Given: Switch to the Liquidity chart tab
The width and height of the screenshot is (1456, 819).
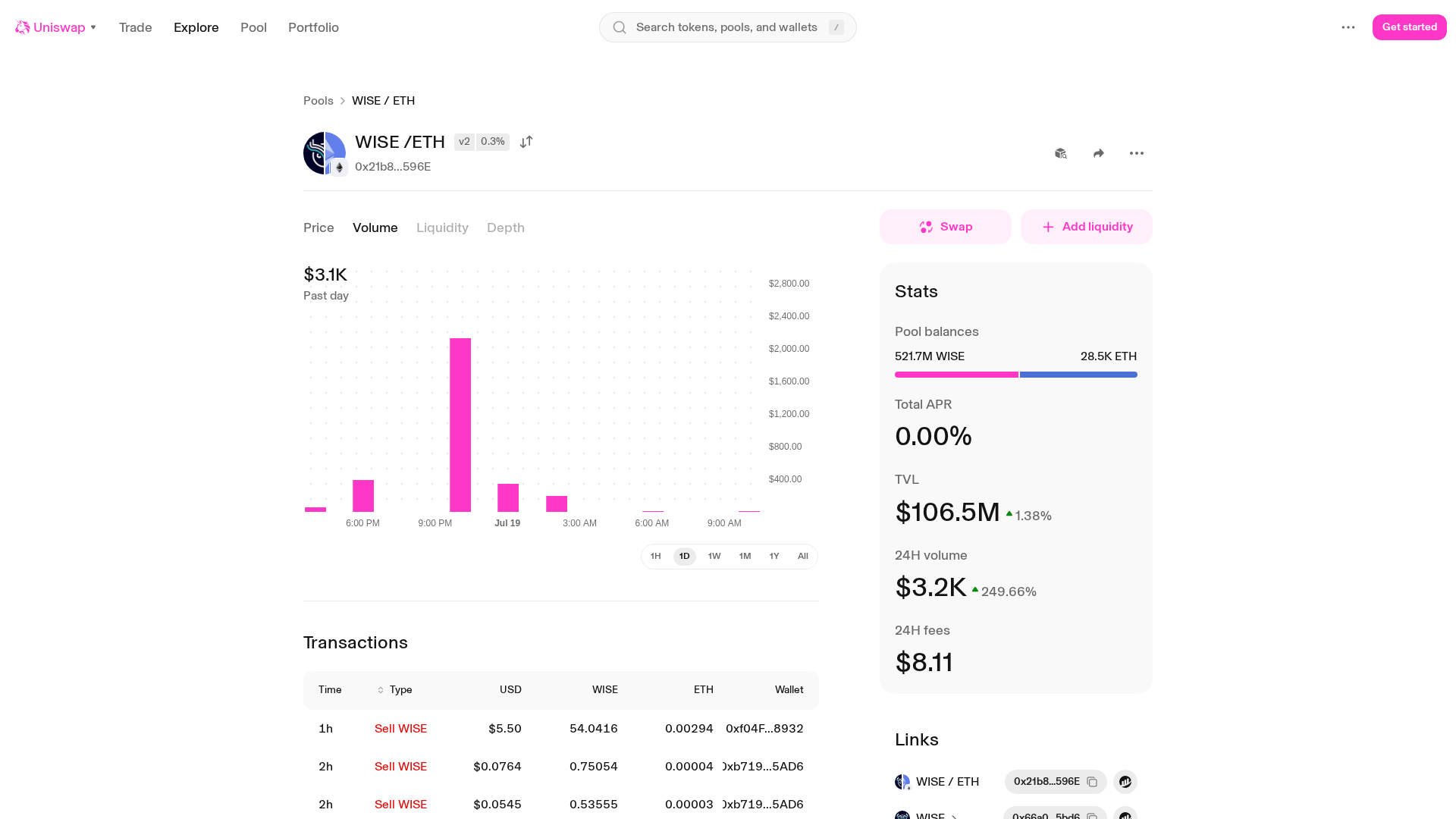Looking at the screenshot, I should [442, 227].
